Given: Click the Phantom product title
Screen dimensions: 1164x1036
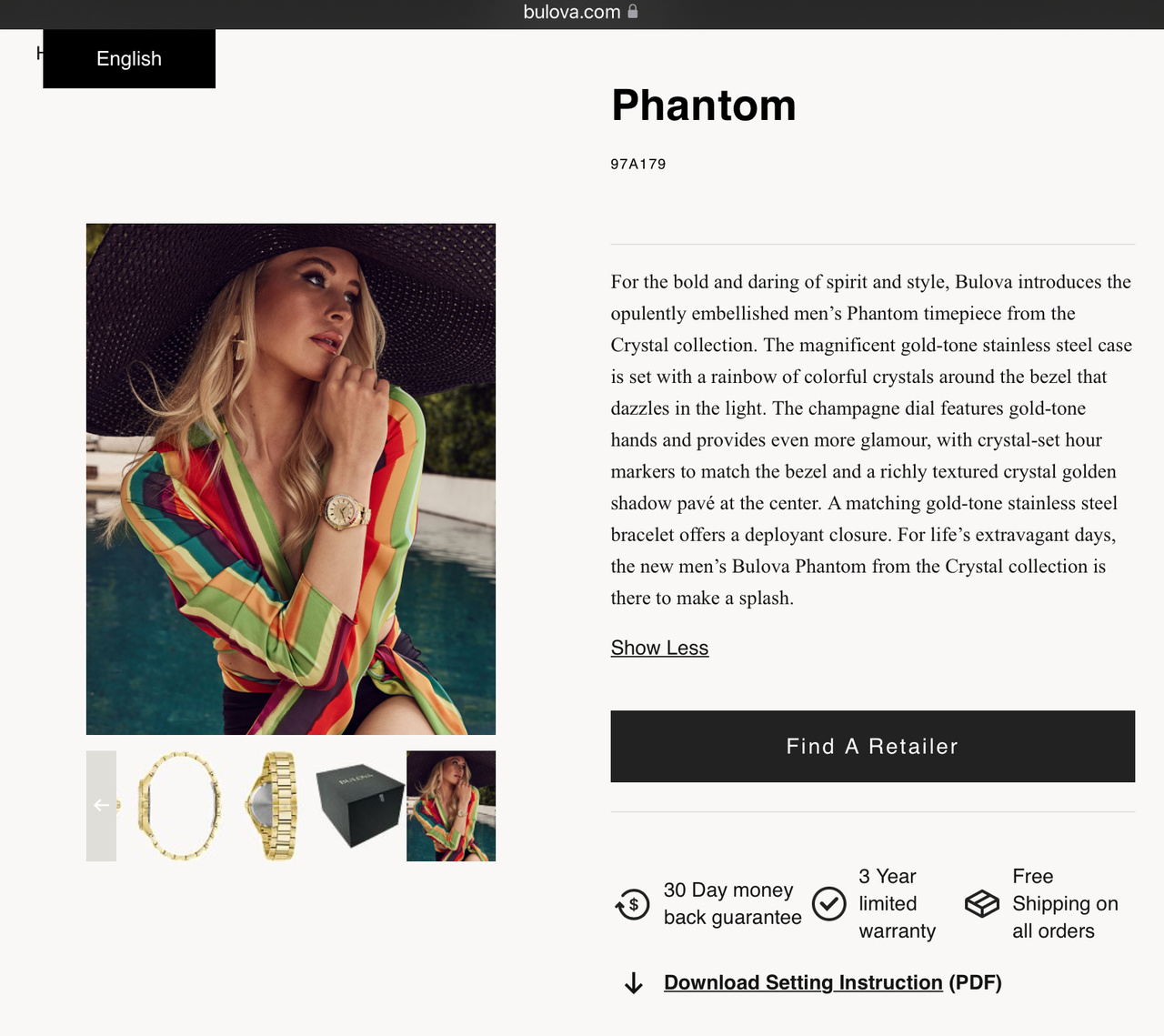Looking at the screenshot, I should [704, 106].
